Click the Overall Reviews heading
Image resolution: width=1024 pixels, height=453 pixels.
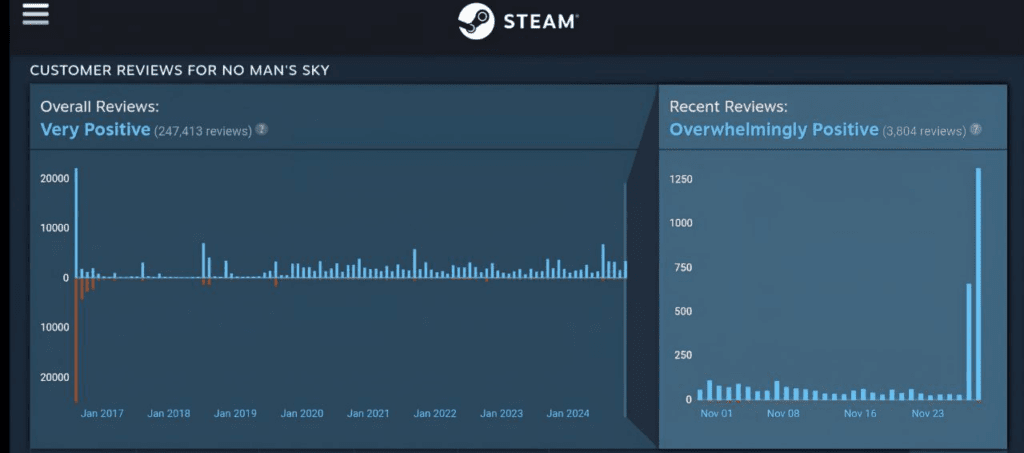99,106
